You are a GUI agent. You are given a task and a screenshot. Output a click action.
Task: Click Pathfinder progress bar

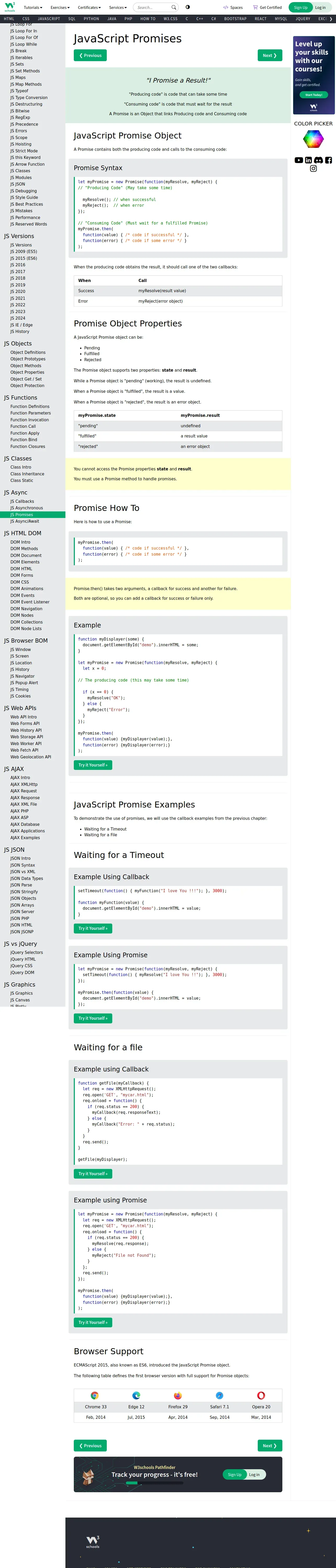pyautogui.click(x=155, y=1483)
